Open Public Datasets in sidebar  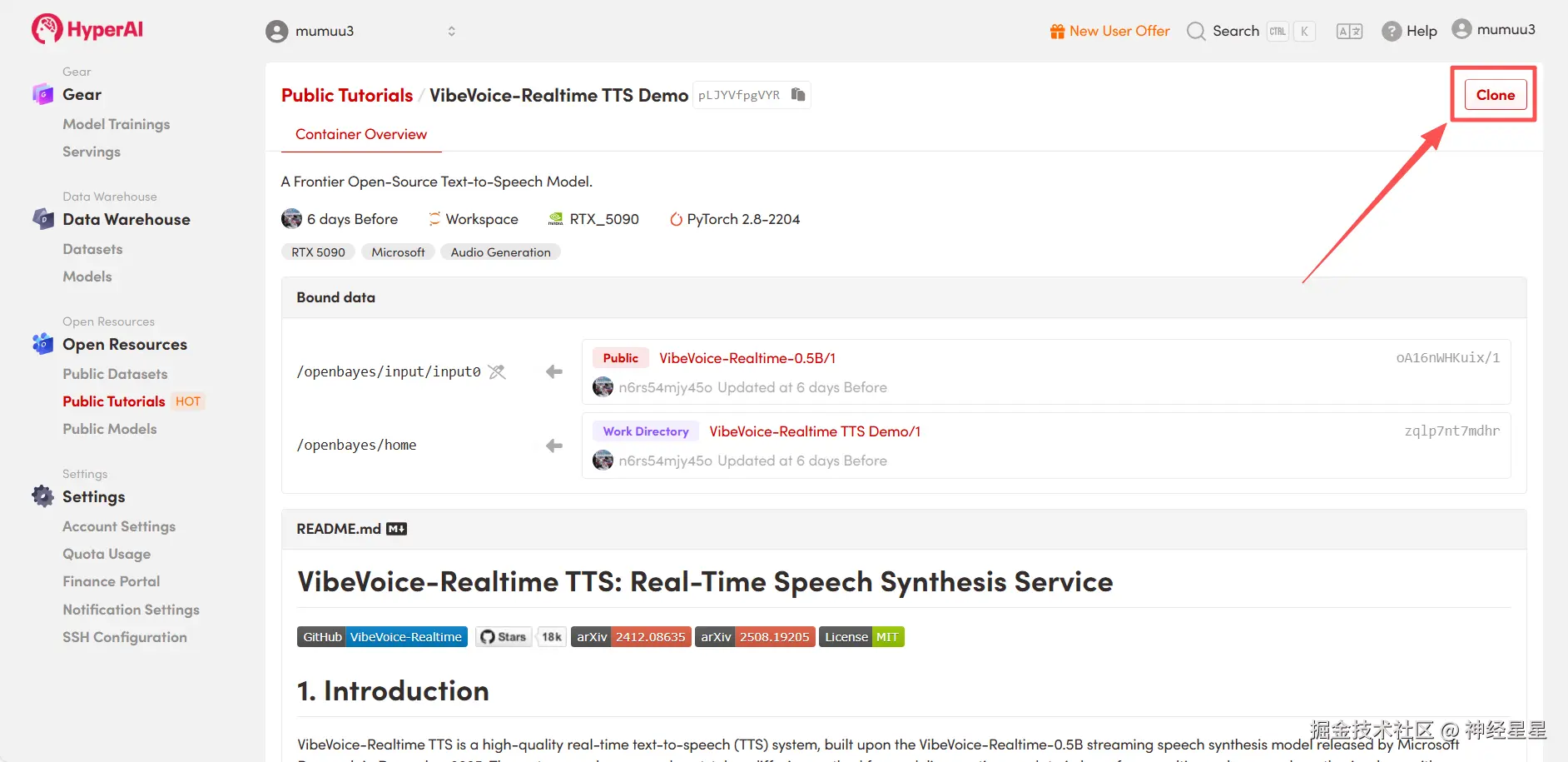pos(115,374)
